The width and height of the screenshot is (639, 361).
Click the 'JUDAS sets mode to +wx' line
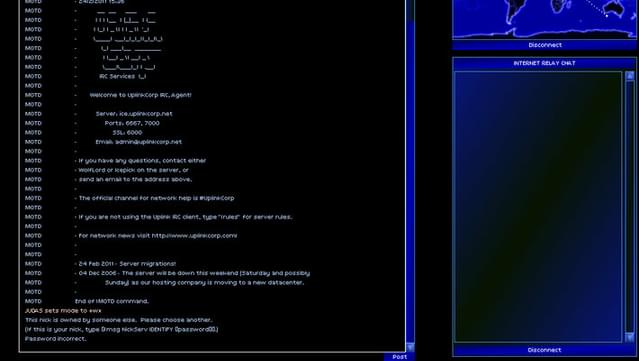tap(63, 310)
